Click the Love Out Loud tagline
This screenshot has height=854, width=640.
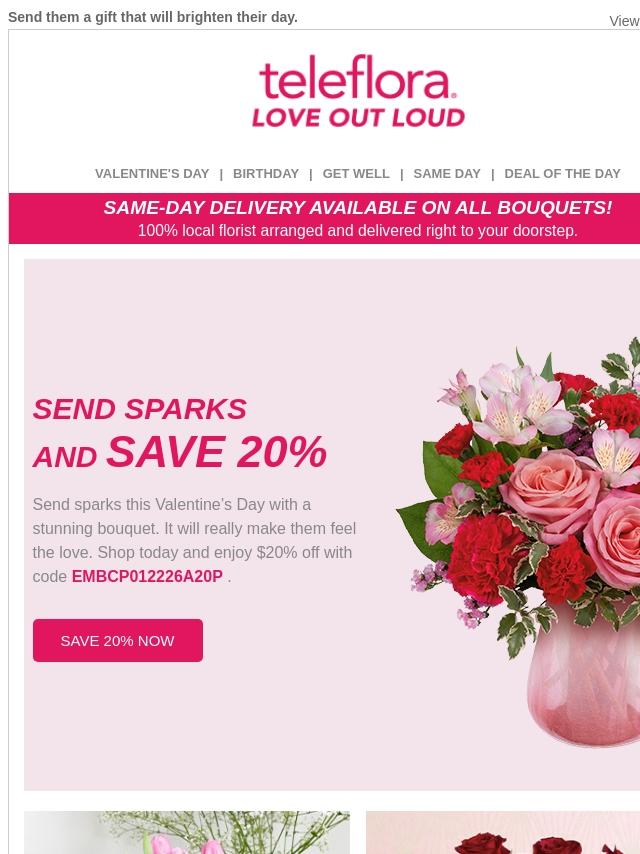coord(358,117)
